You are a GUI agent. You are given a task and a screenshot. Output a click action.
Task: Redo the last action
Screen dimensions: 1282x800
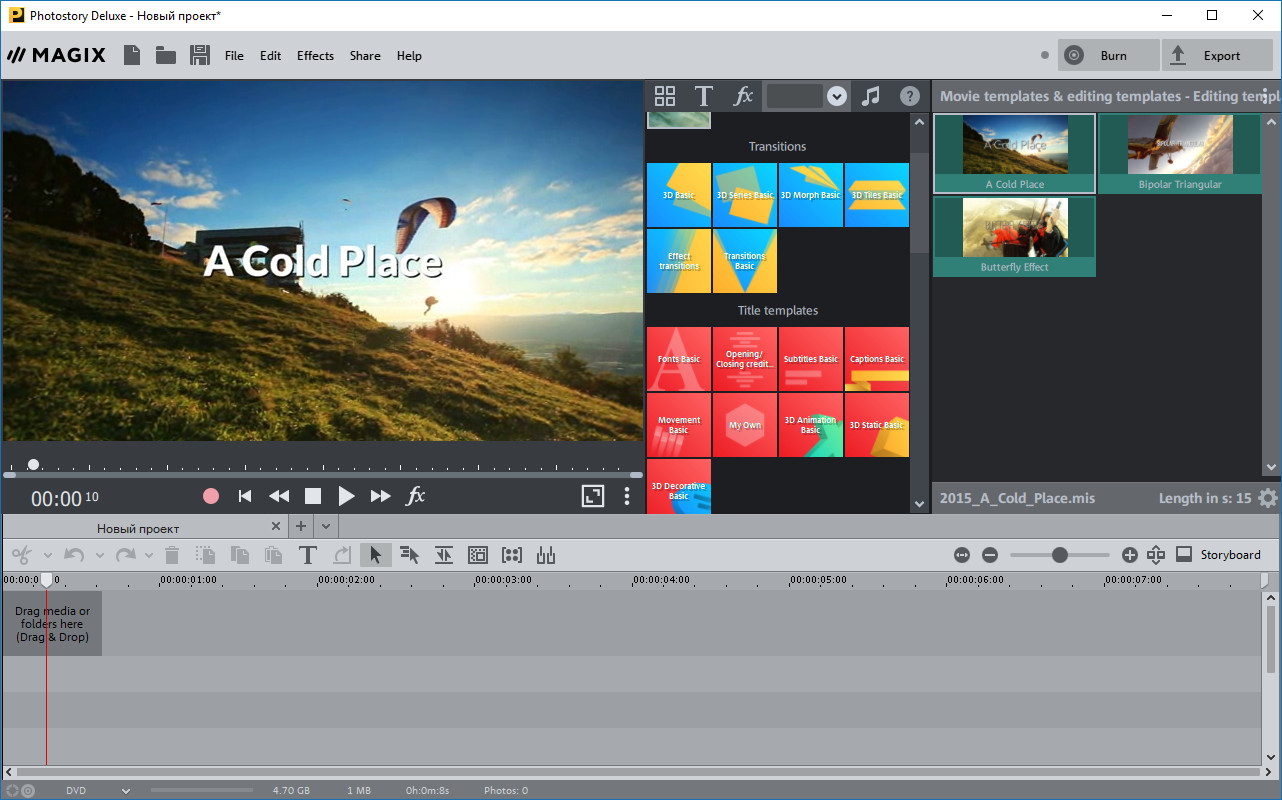point(125,555)
